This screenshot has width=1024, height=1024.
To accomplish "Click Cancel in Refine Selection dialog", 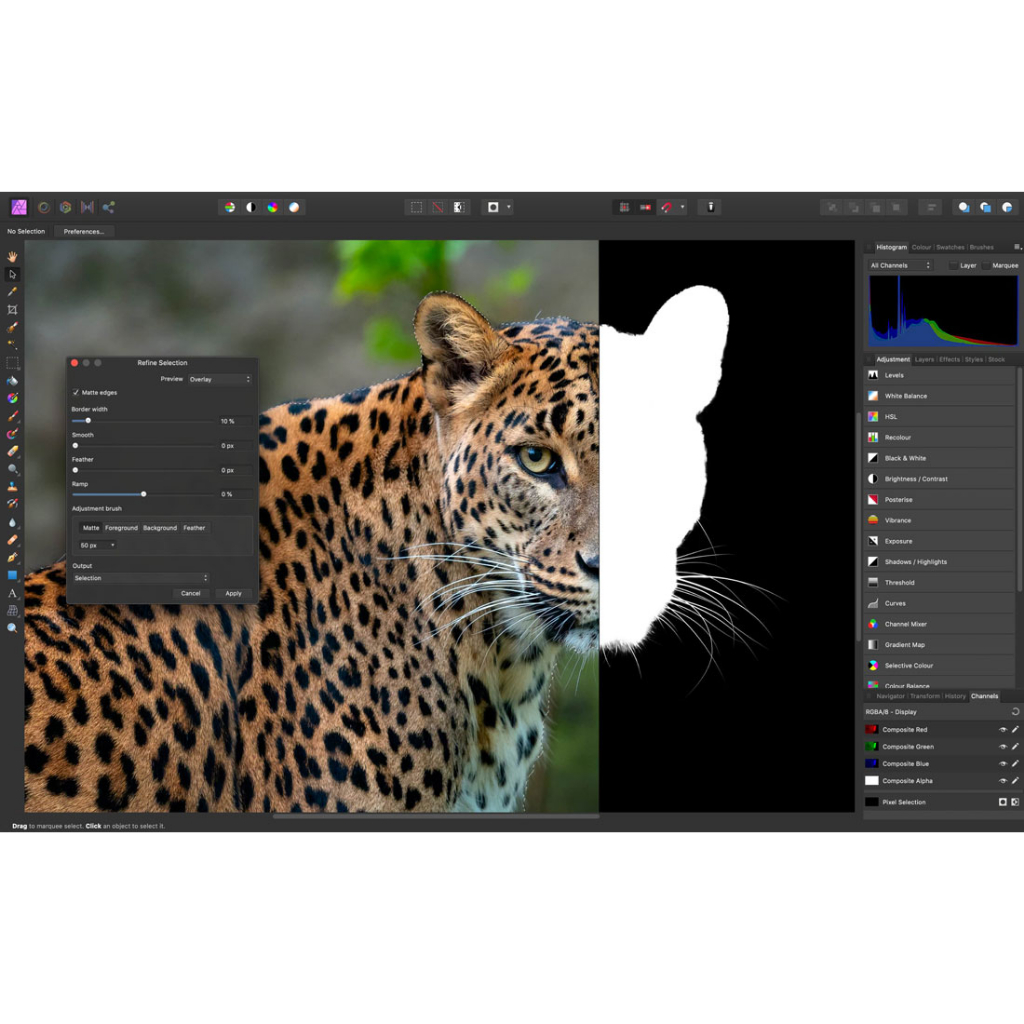I will (x=191, y=594).
